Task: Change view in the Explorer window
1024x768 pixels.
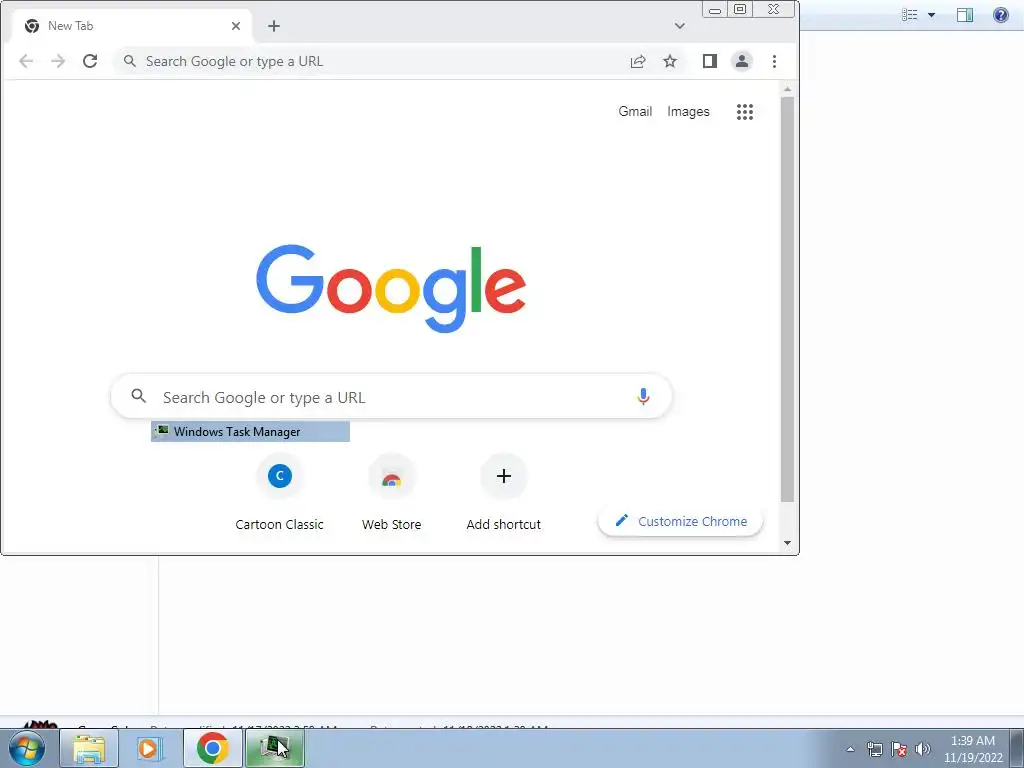Action: 910,14
